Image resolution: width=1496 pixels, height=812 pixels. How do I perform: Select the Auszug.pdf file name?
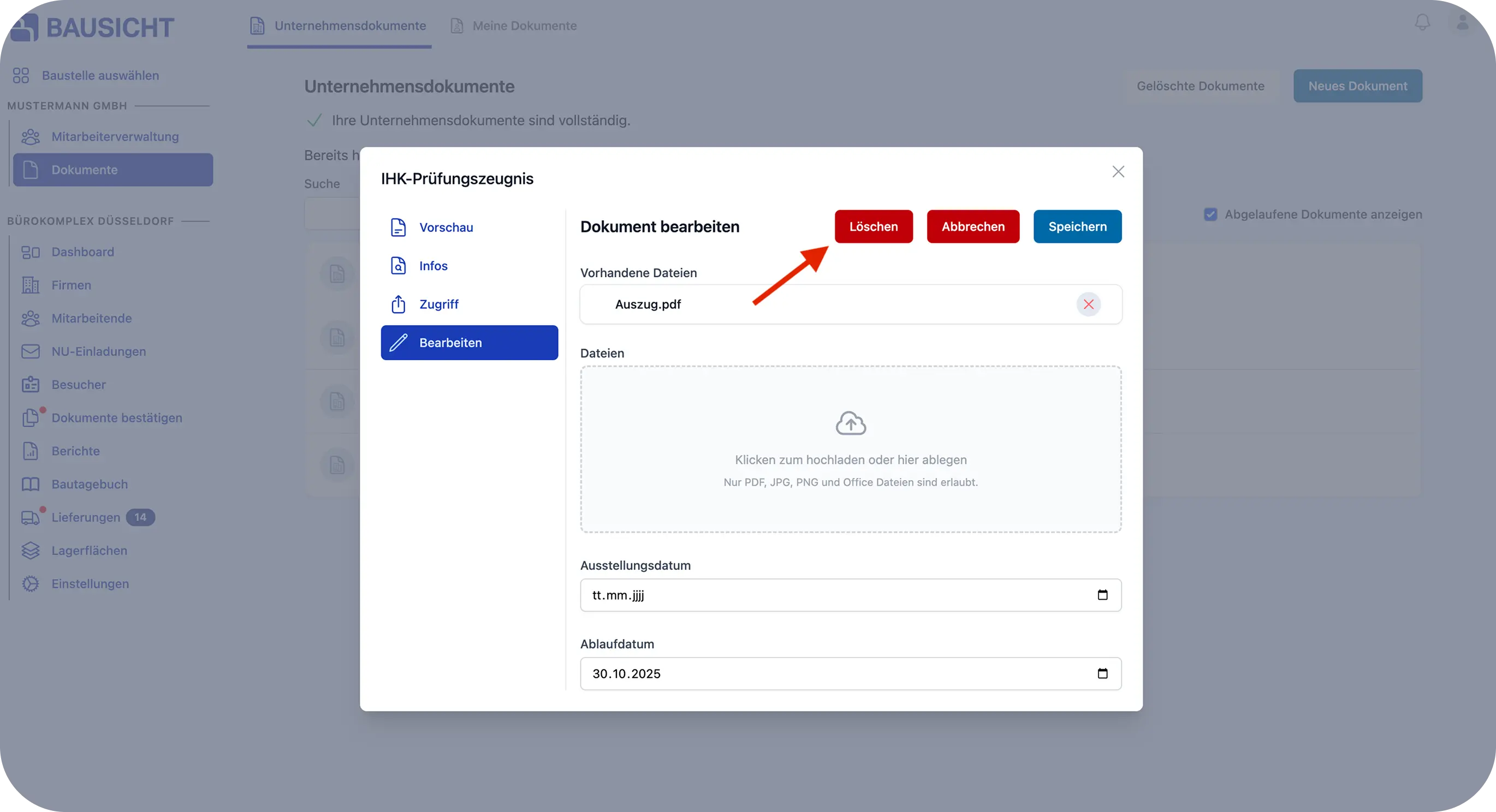pyautogui.click(x=648, y=304)
